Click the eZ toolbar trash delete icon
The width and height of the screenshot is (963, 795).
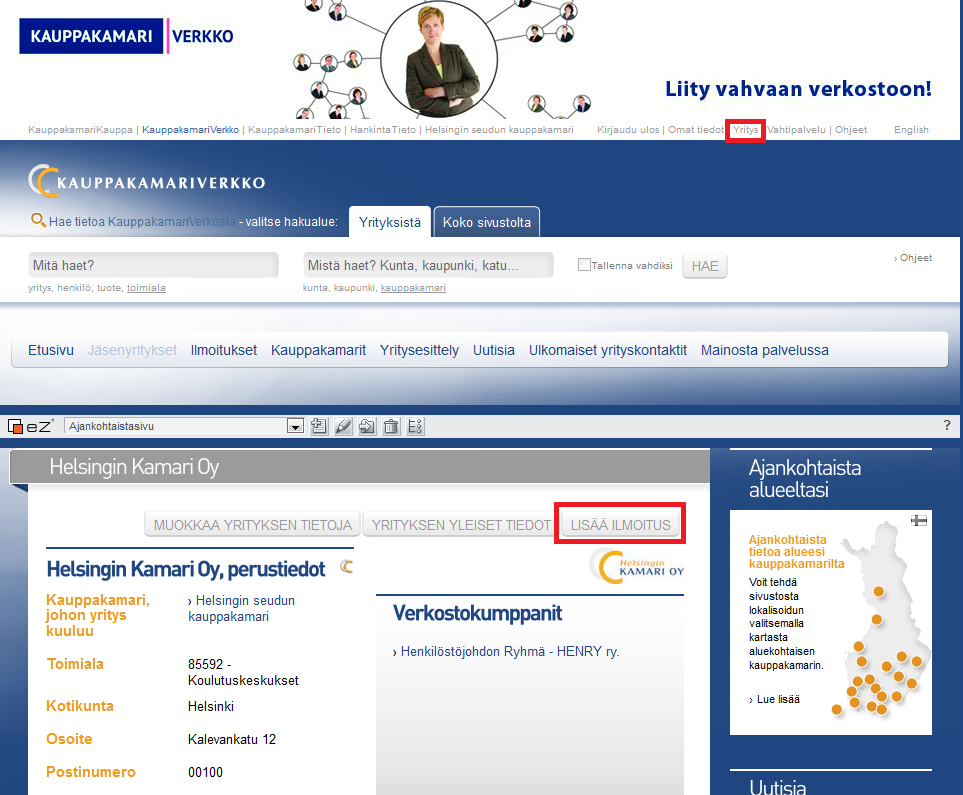tap(391, 426)
